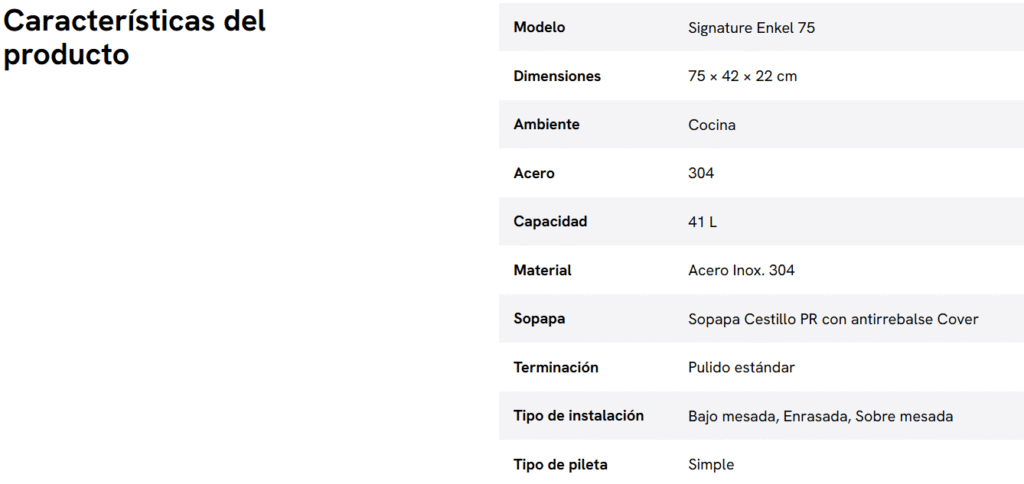The image size is (1024, 484).
Task: Click the 75 × 42 × 22 cm value
Action: tap(742, 76)
